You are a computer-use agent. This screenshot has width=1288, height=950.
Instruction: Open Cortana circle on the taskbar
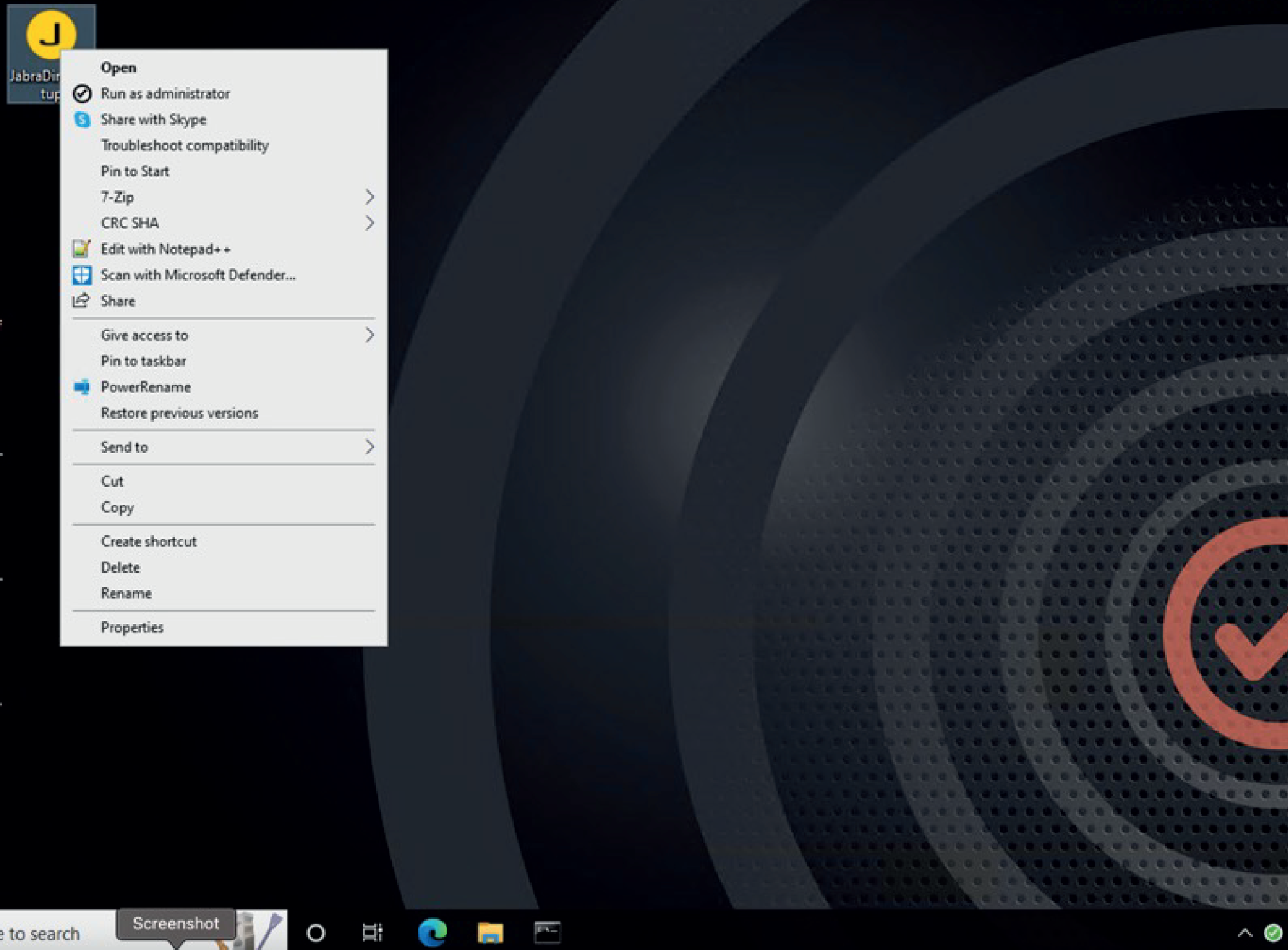316,932
